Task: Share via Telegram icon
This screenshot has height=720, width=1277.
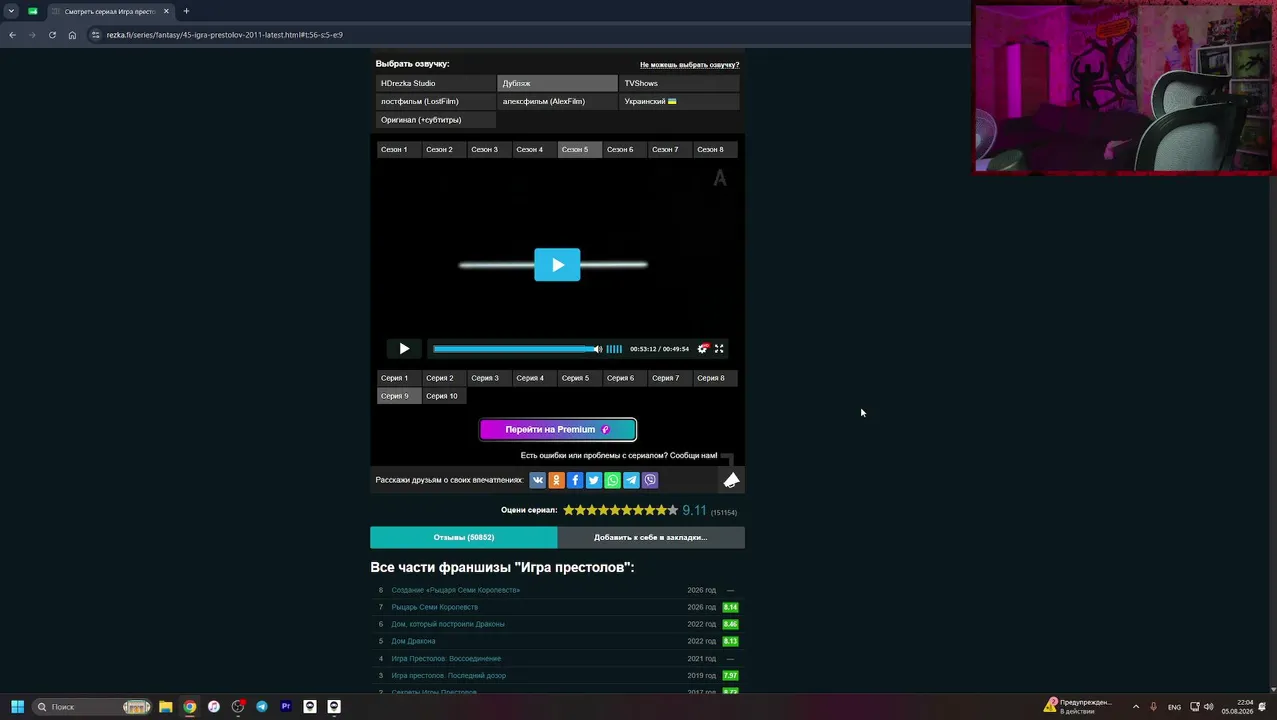Action: 631,480
